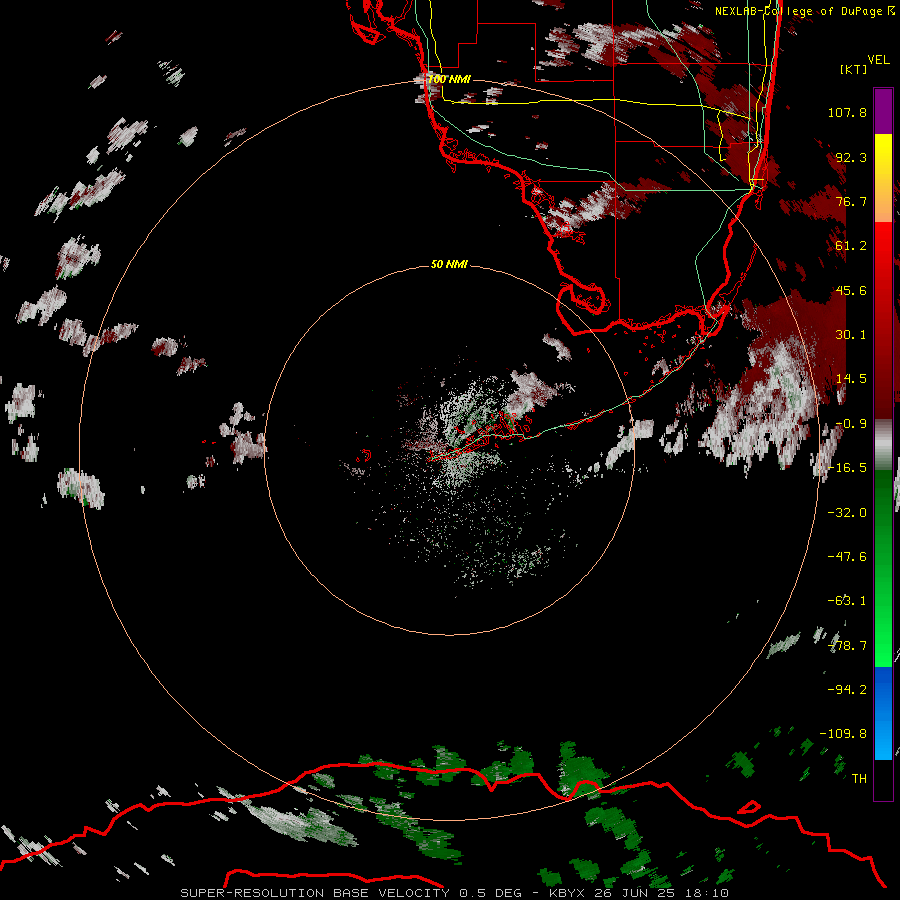The image size is (900, 900).
Task: Click the TH legend label
Action: (x=859, y=779)
